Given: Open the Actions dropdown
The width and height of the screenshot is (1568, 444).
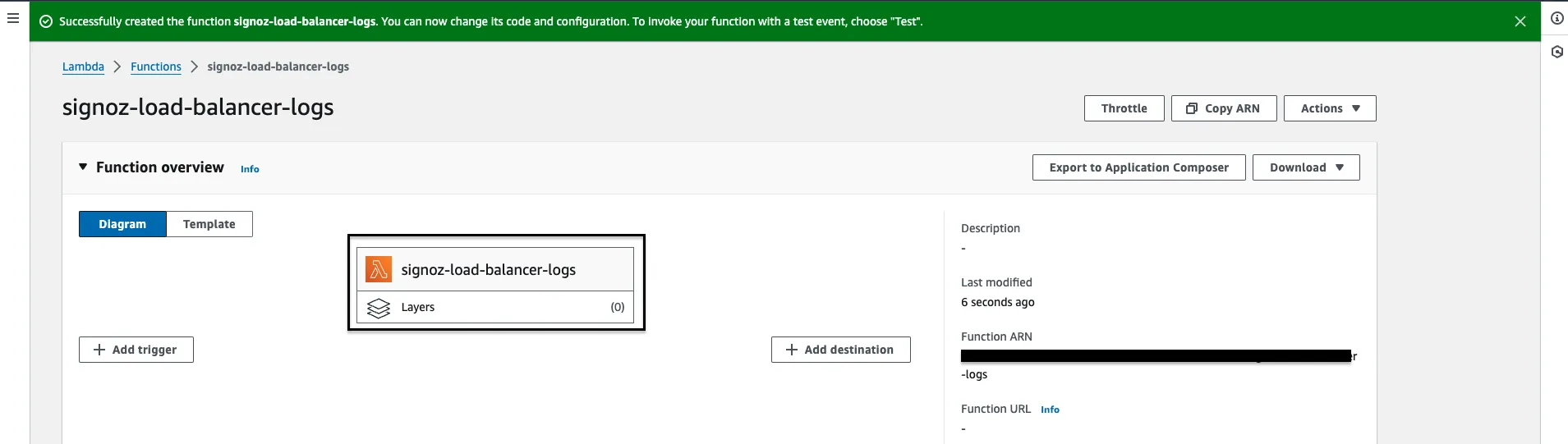Looking at the screenshot, I should (1330, 108).
